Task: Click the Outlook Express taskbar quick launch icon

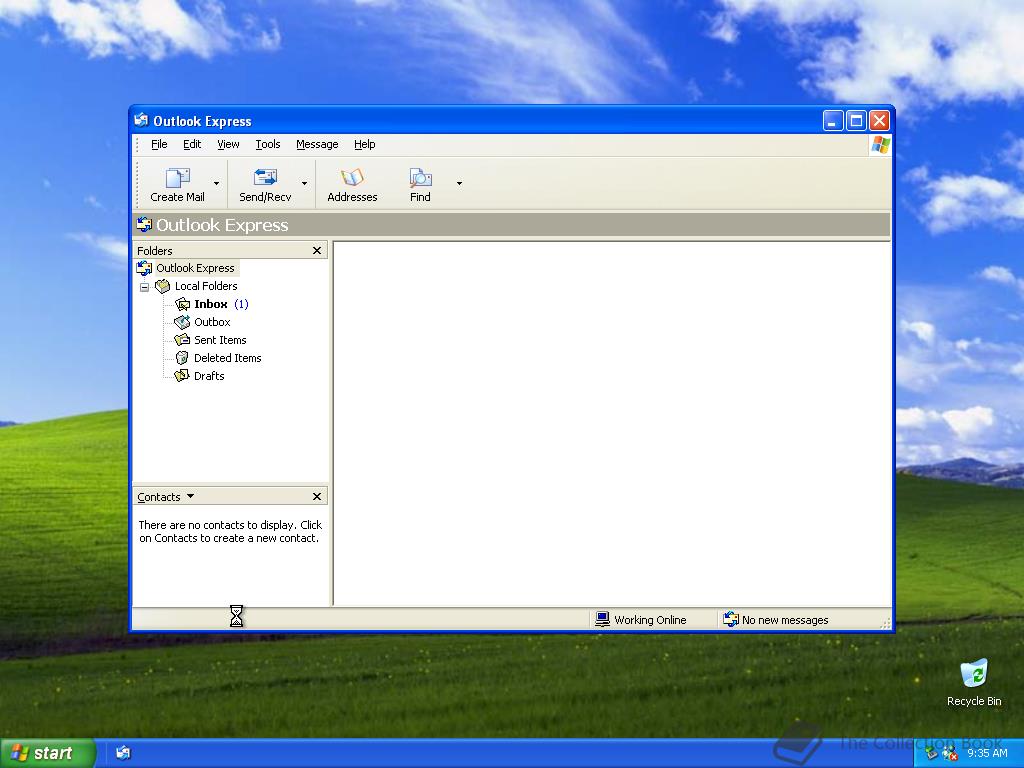Action: pos(123,753)
